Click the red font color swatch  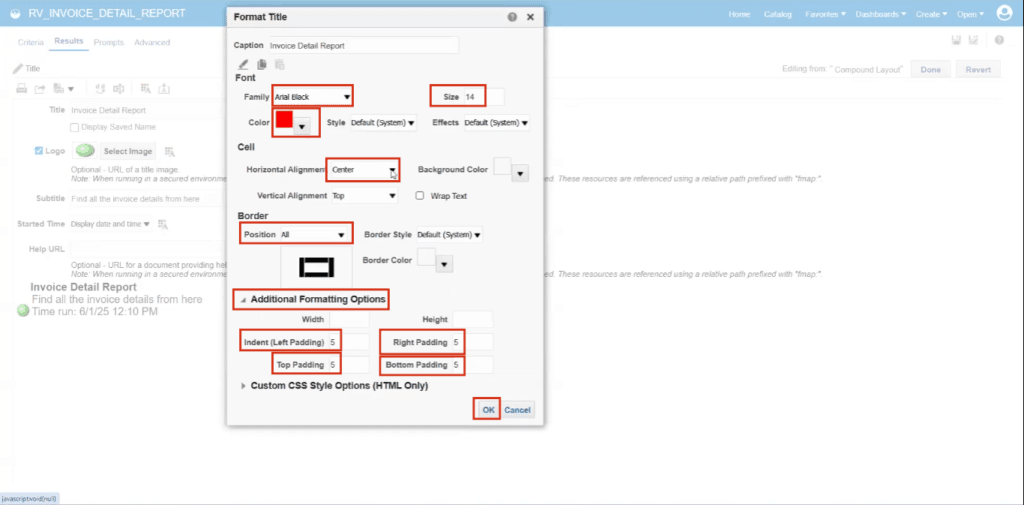(x=284, y=120)
